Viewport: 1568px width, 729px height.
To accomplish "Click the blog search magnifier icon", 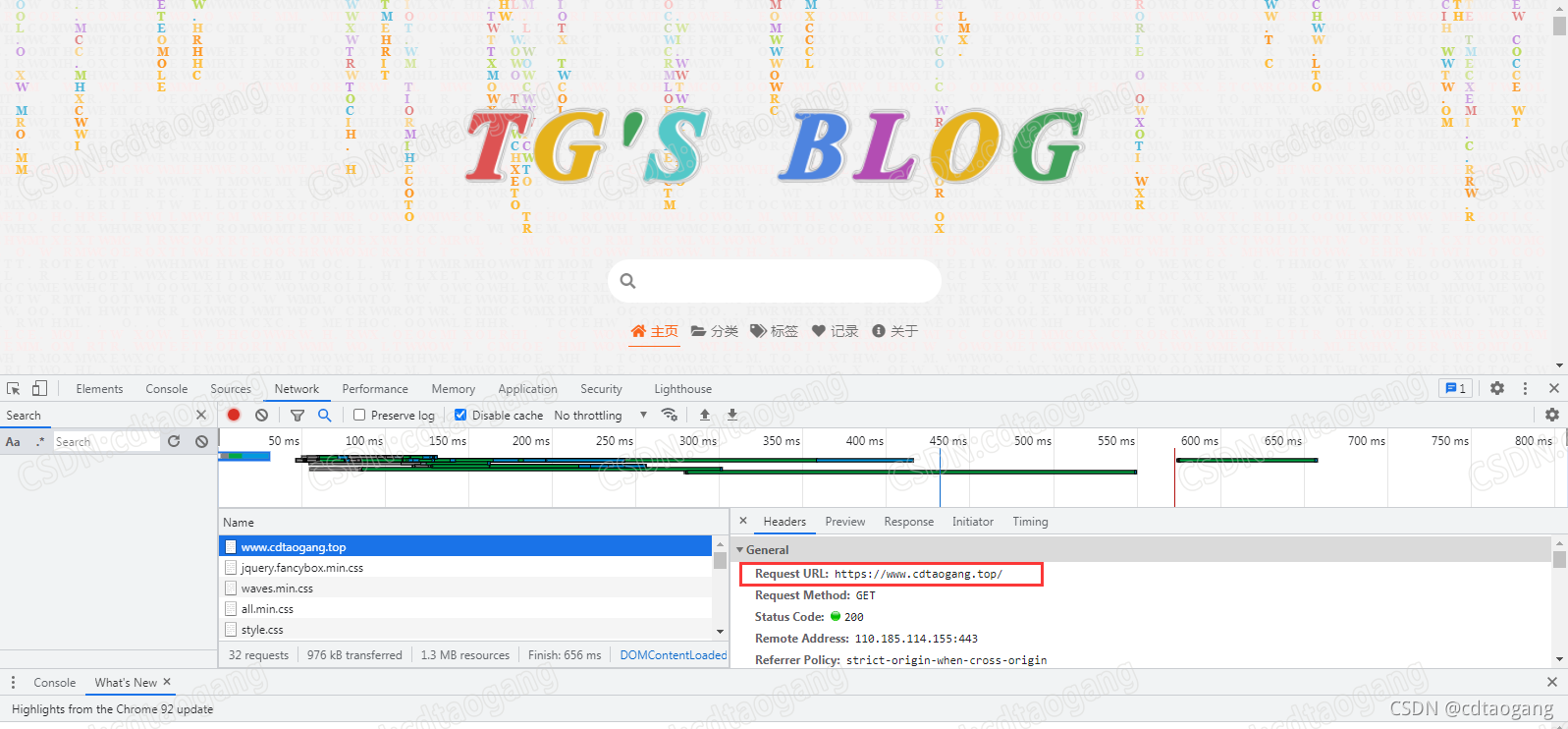I will pyautogui.click(x=628, y=281).
